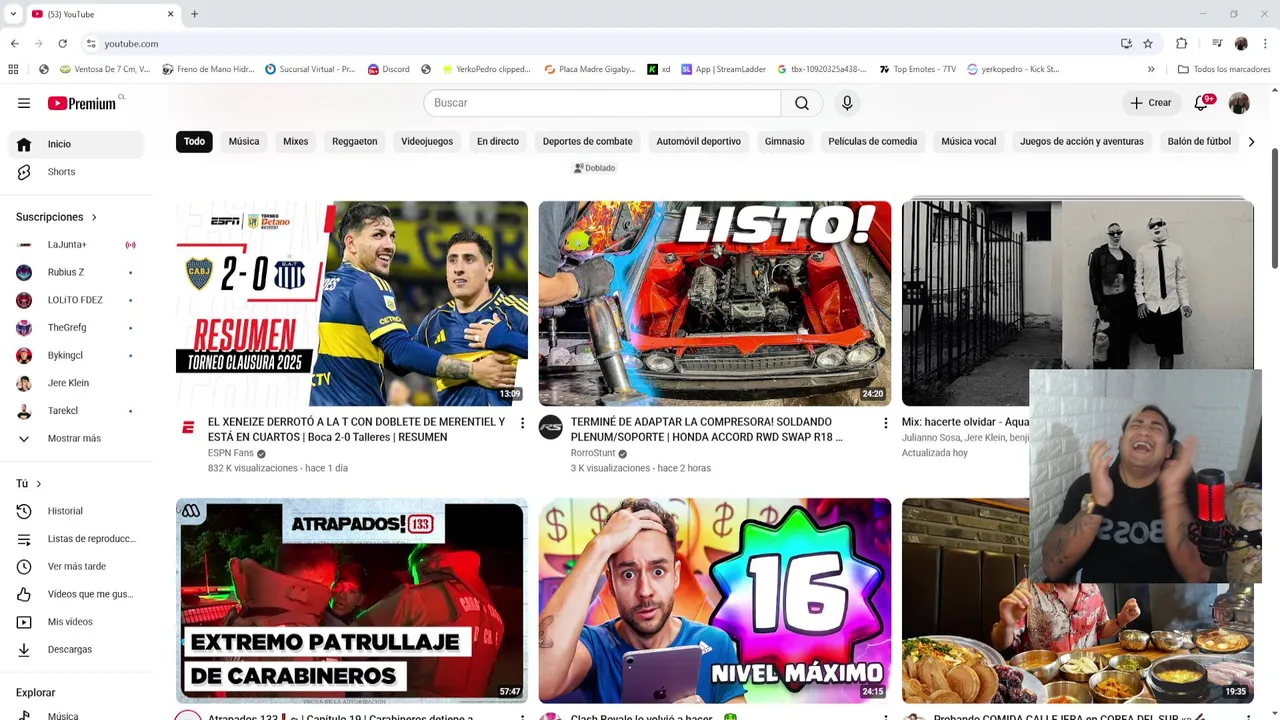The width and height of the screenshot is (1280, 720).
Task: Open Boca Resumen Torneo Clausura thumbnail
Action: [352, 304]
